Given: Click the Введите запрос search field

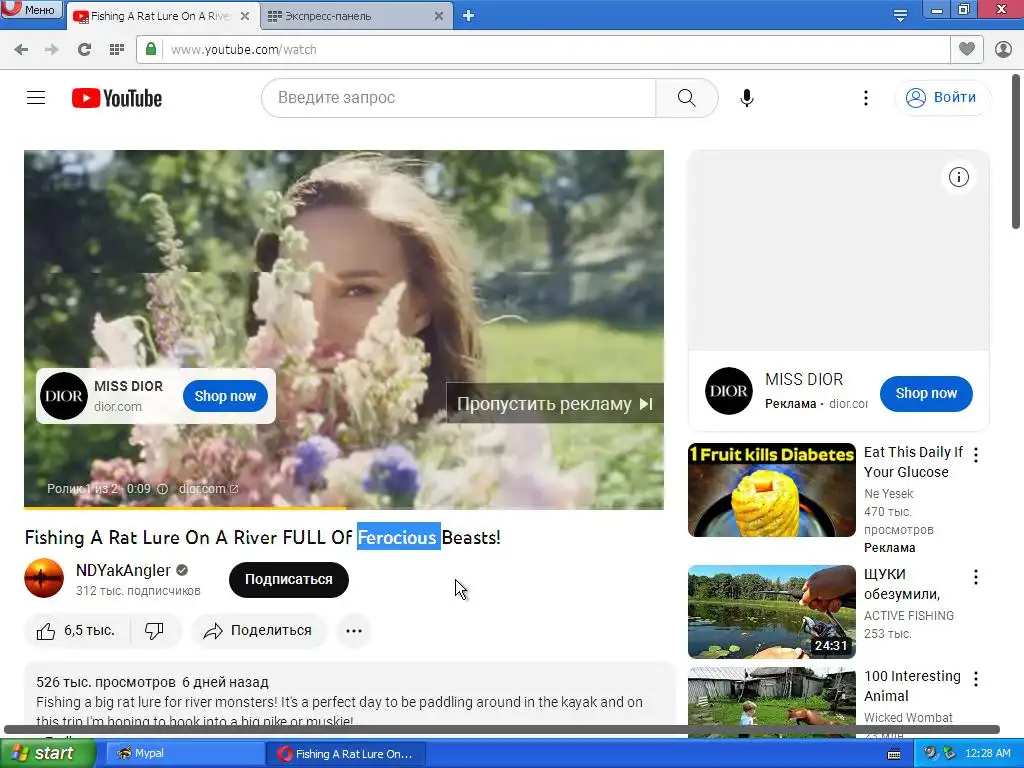Looking at the screenshot, I should (x=459, y=98).
